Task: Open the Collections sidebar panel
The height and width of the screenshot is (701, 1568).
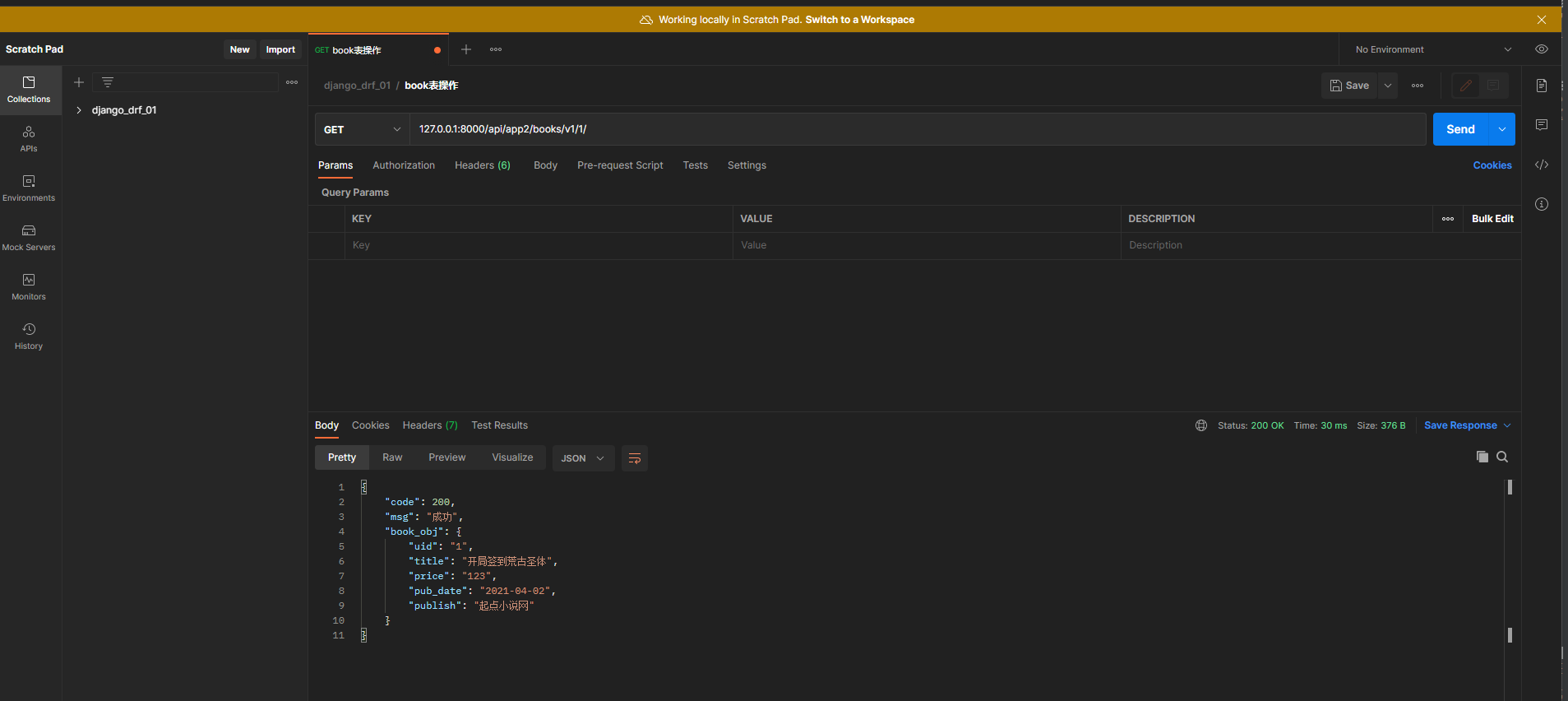Action: click(29, 90)
